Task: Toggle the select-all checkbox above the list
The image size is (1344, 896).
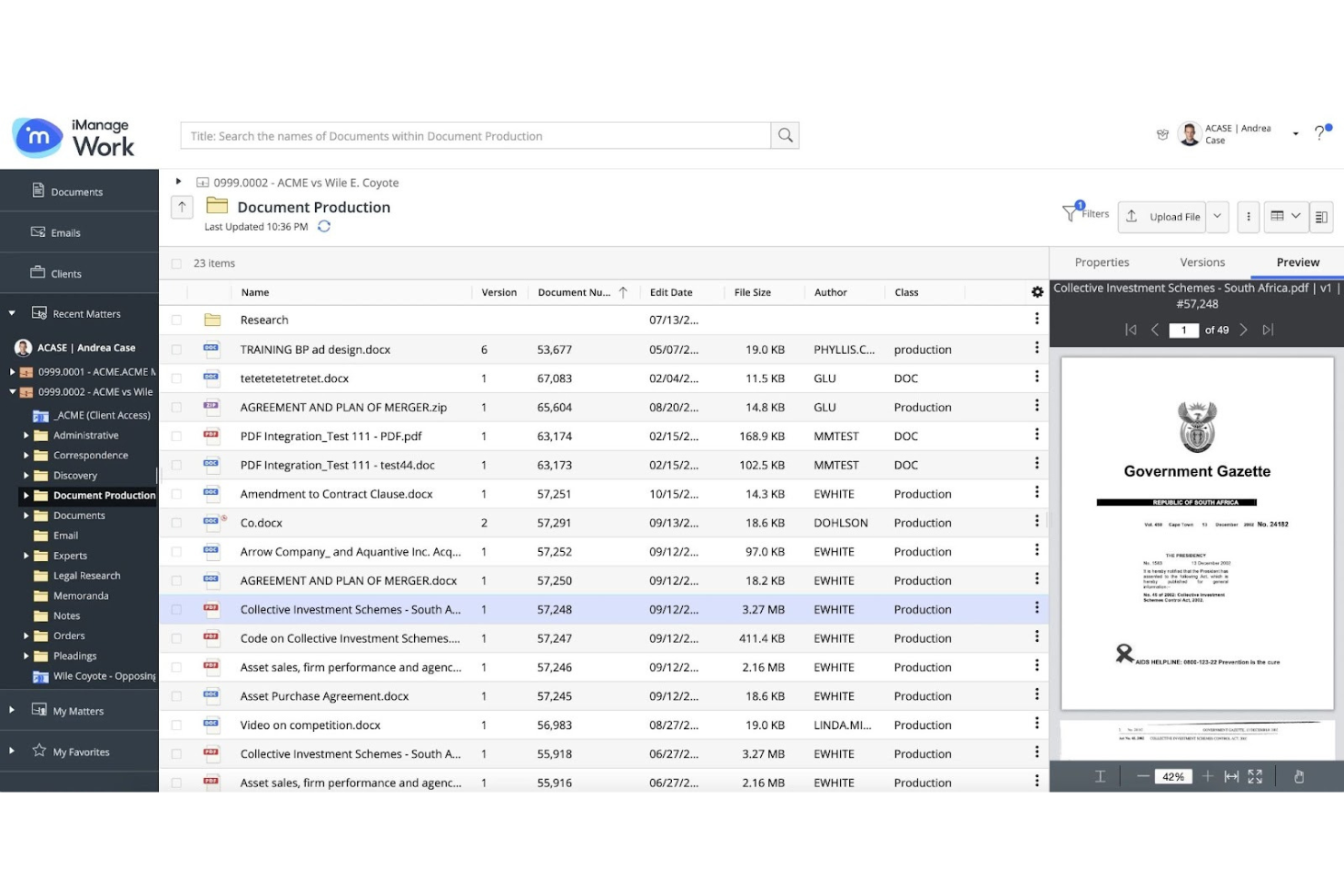Action: (x=175, y=263)
